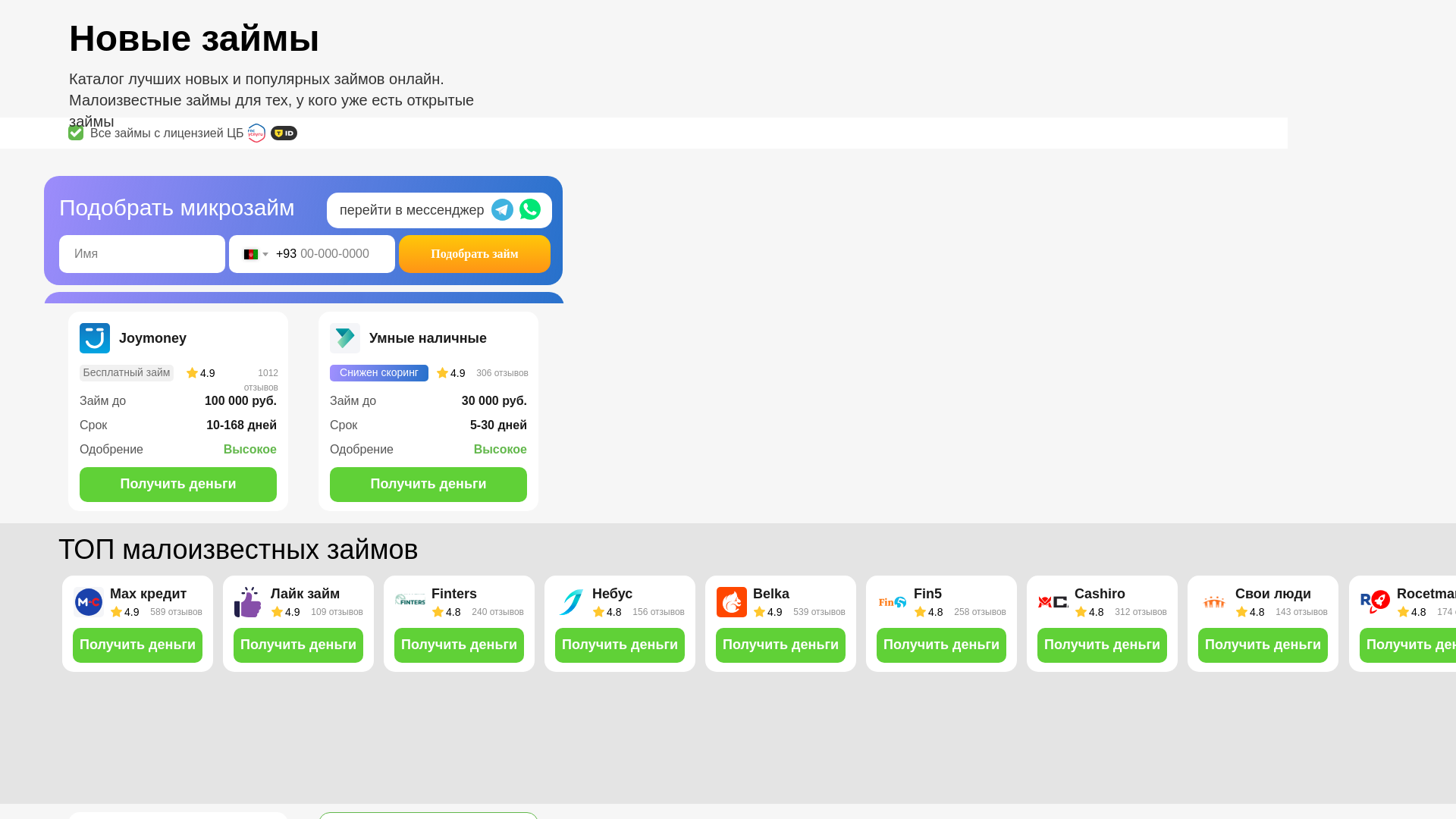Open 1012 отзывов reviews link

pyautogui.click(x=261, y=380)
